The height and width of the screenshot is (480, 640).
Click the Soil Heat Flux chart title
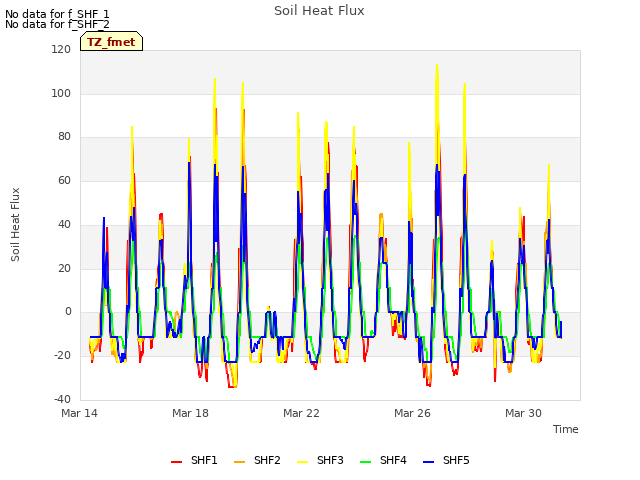319,11
